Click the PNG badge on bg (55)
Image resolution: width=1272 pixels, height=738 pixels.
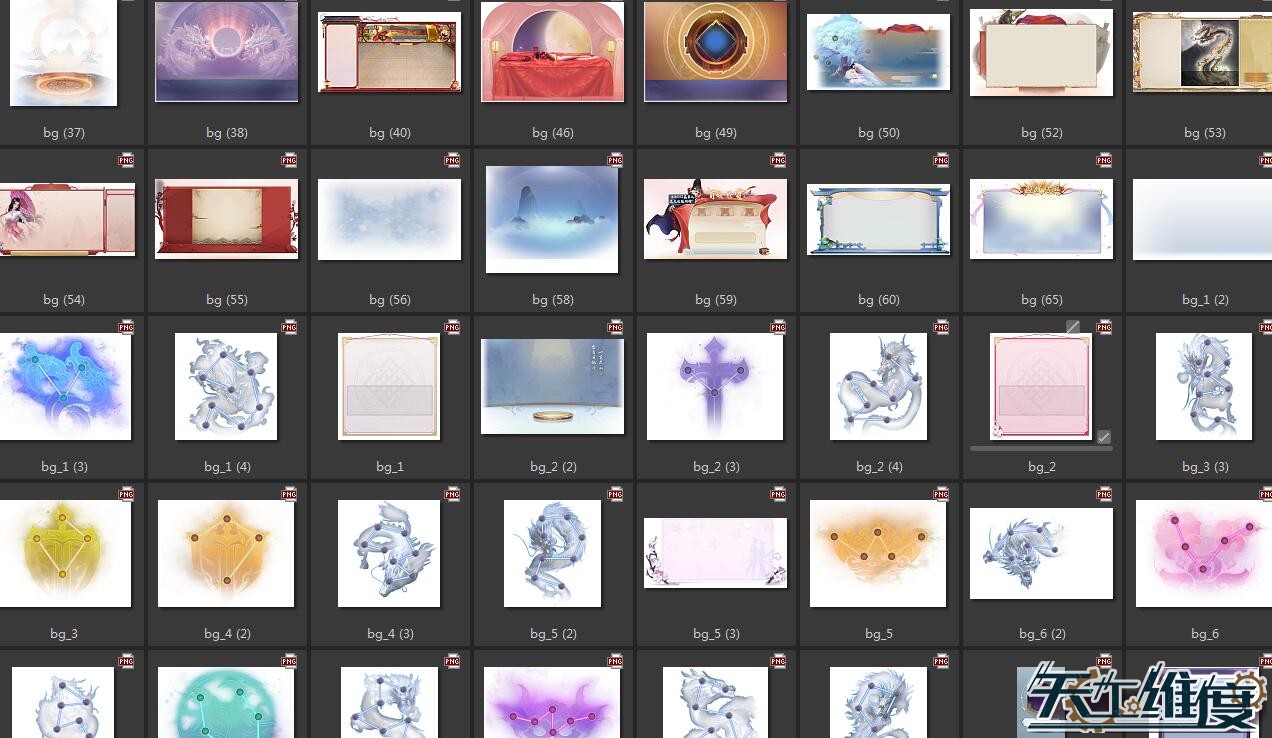(x=289, y=160)
